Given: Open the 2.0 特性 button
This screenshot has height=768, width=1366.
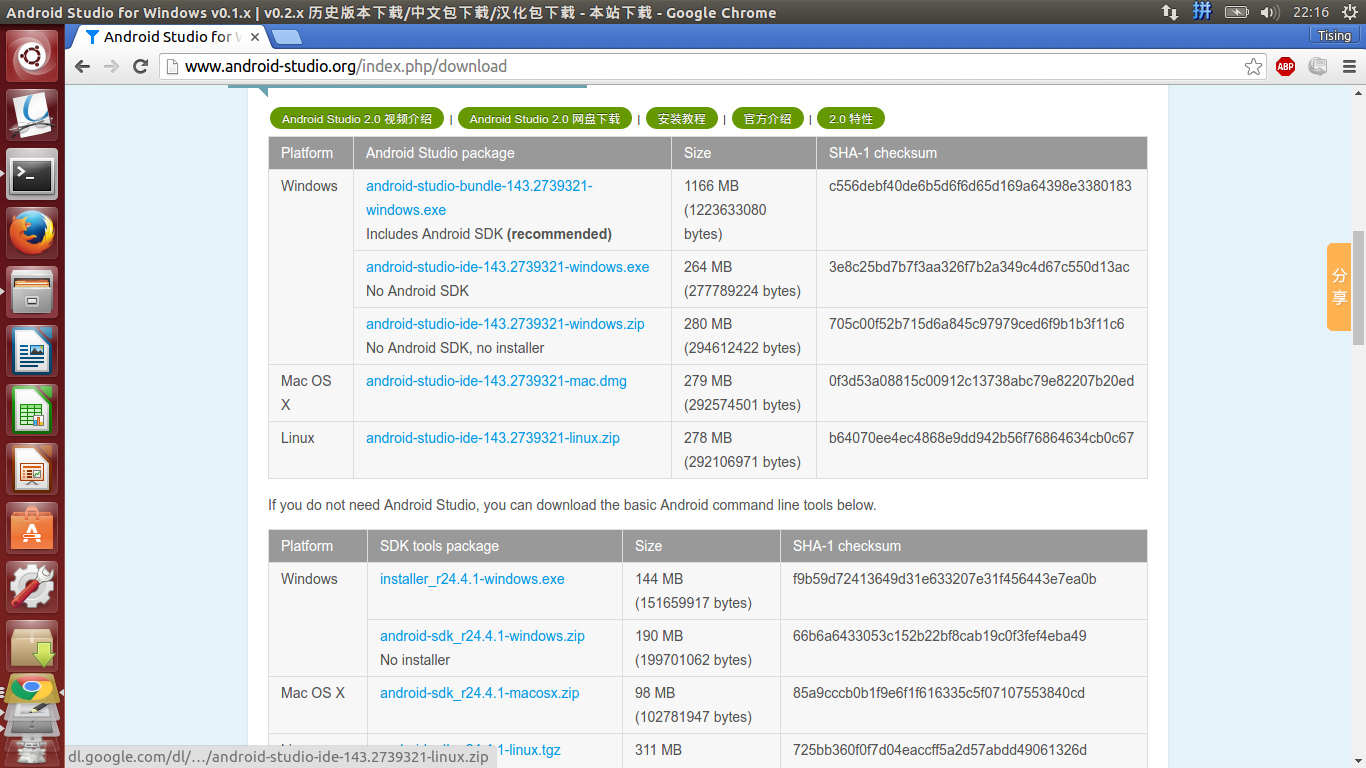Looking at the screenshot, I should (x=851, y=118).
